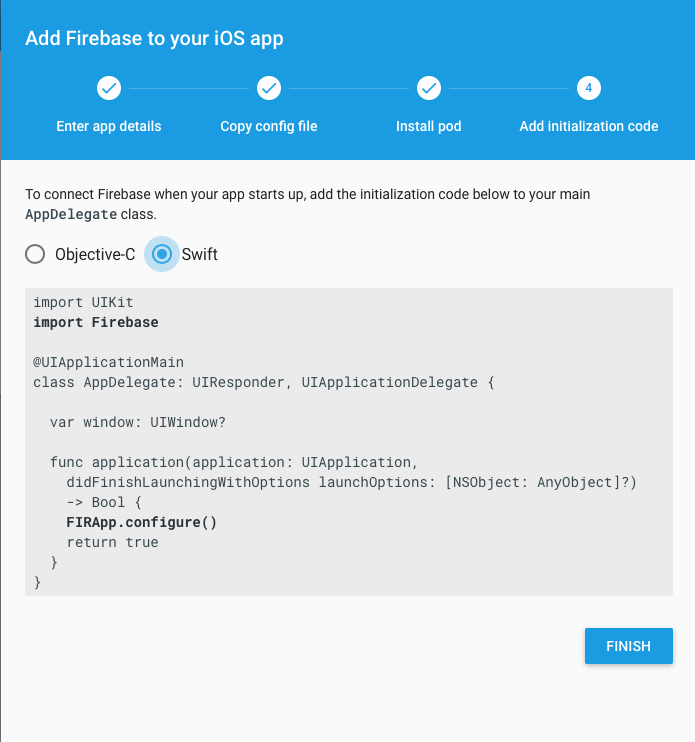Select the Objective-C radio button

(35, 254)
